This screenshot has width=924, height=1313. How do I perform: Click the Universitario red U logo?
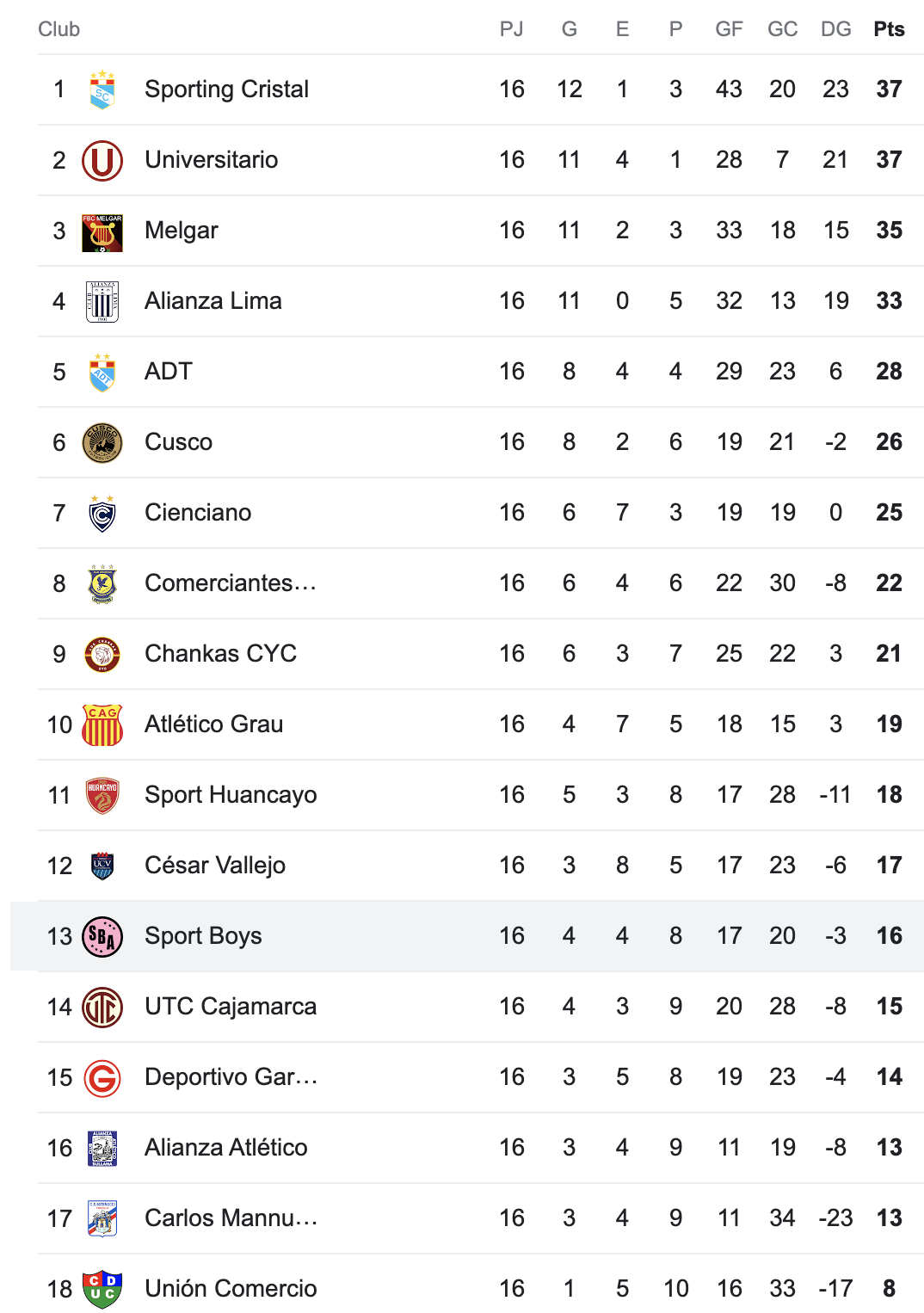[102, 160]
